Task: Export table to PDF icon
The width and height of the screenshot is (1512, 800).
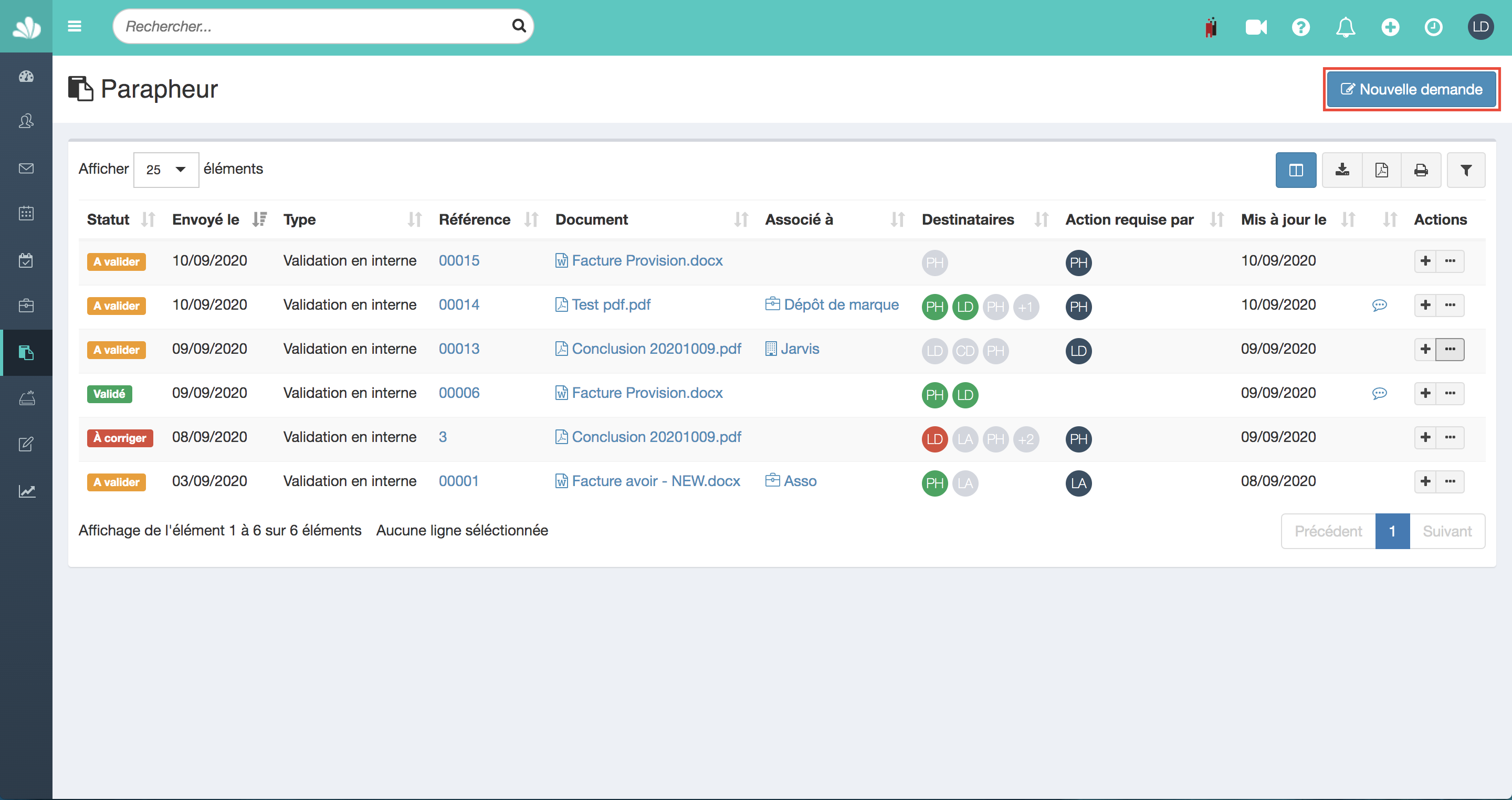Action: pyautogui.click(x=1382, y=170)
